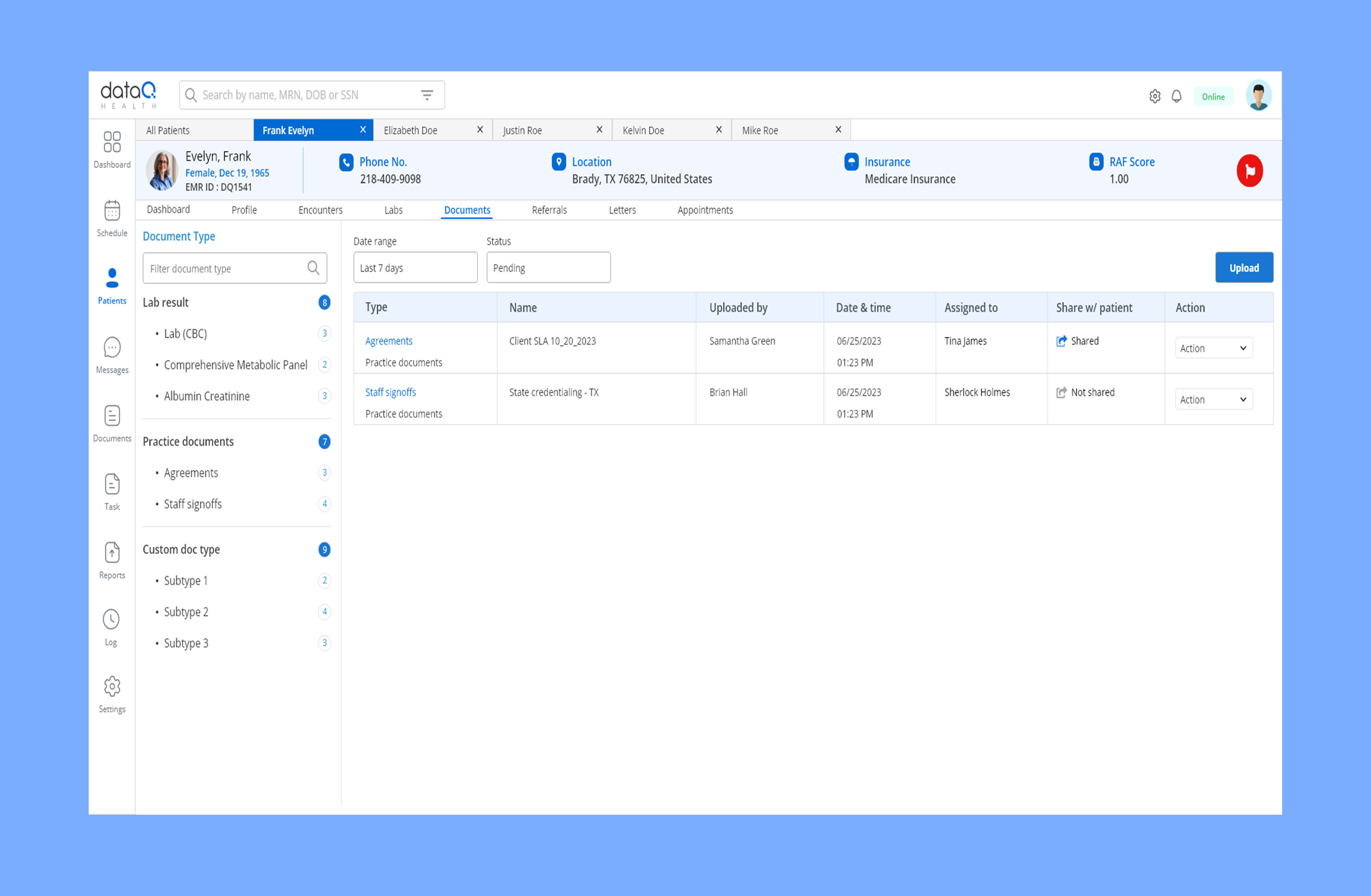Open the Staff signoffs type link
The width and height of the screenshot is (1371, 896).
(390, 392)
